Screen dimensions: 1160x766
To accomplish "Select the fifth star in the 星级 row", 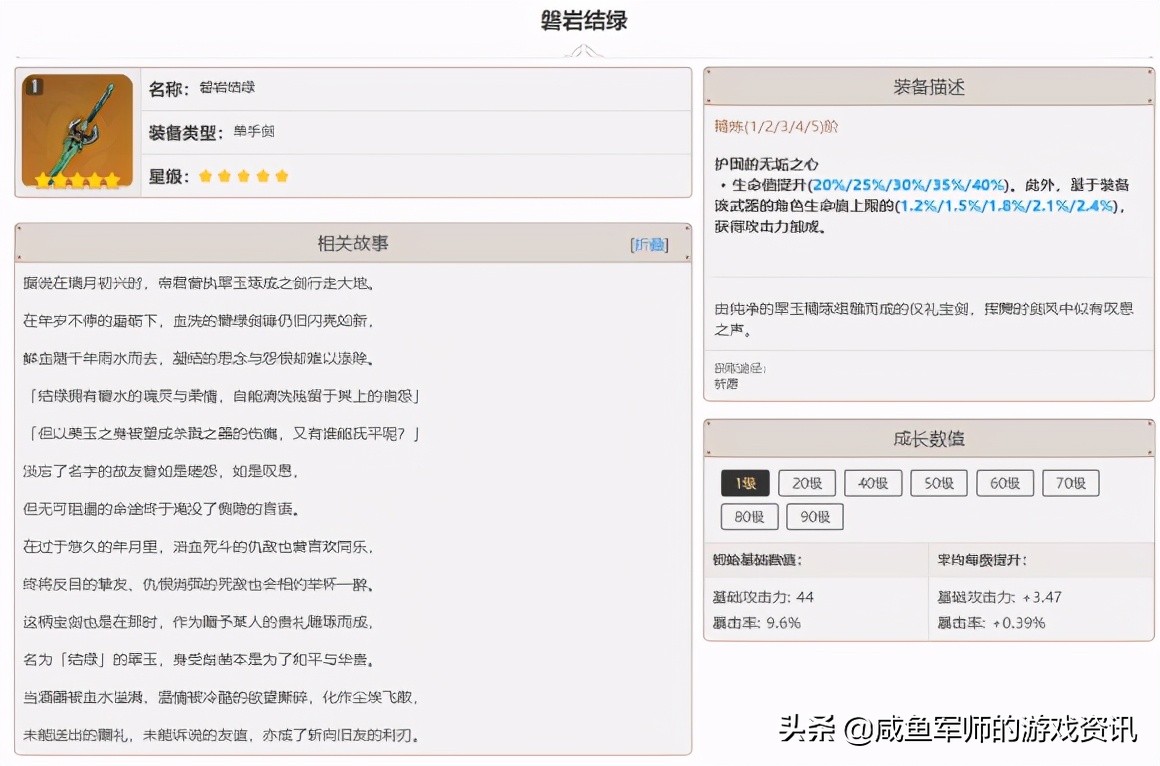I will tap(281, 175).
